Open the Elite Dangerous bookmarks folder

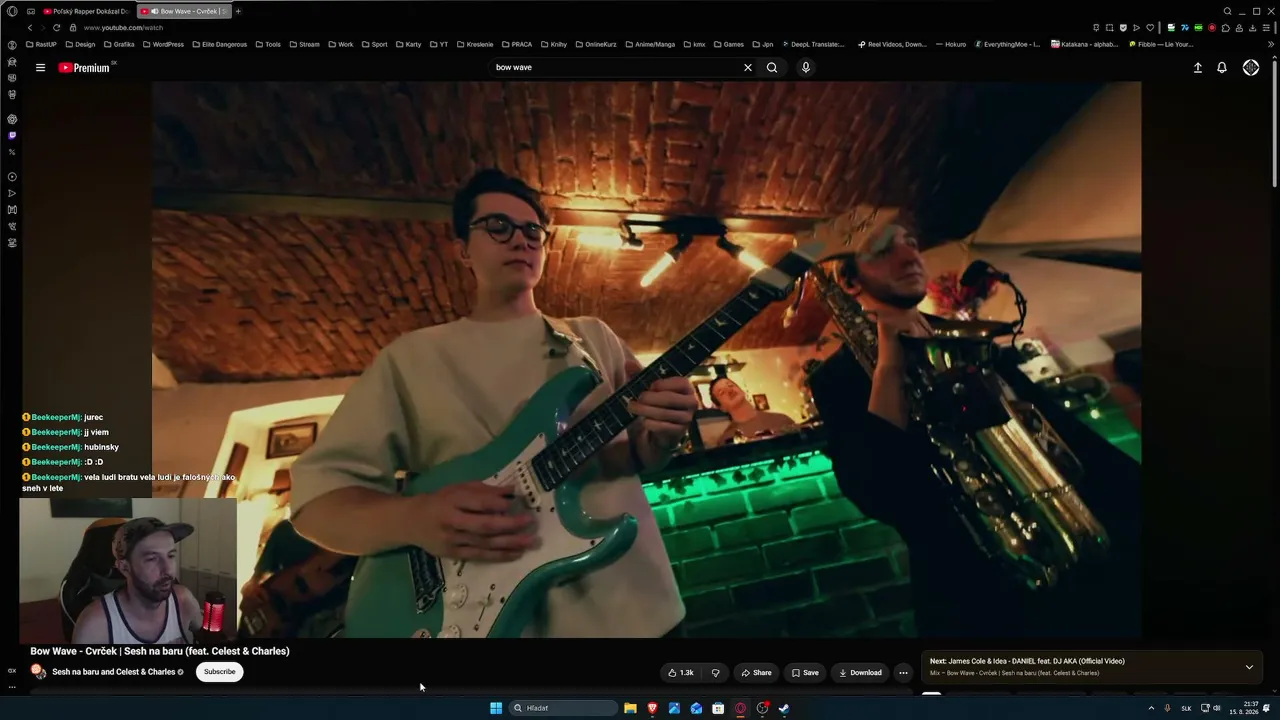pyautogui.click(x=219, y=44)
